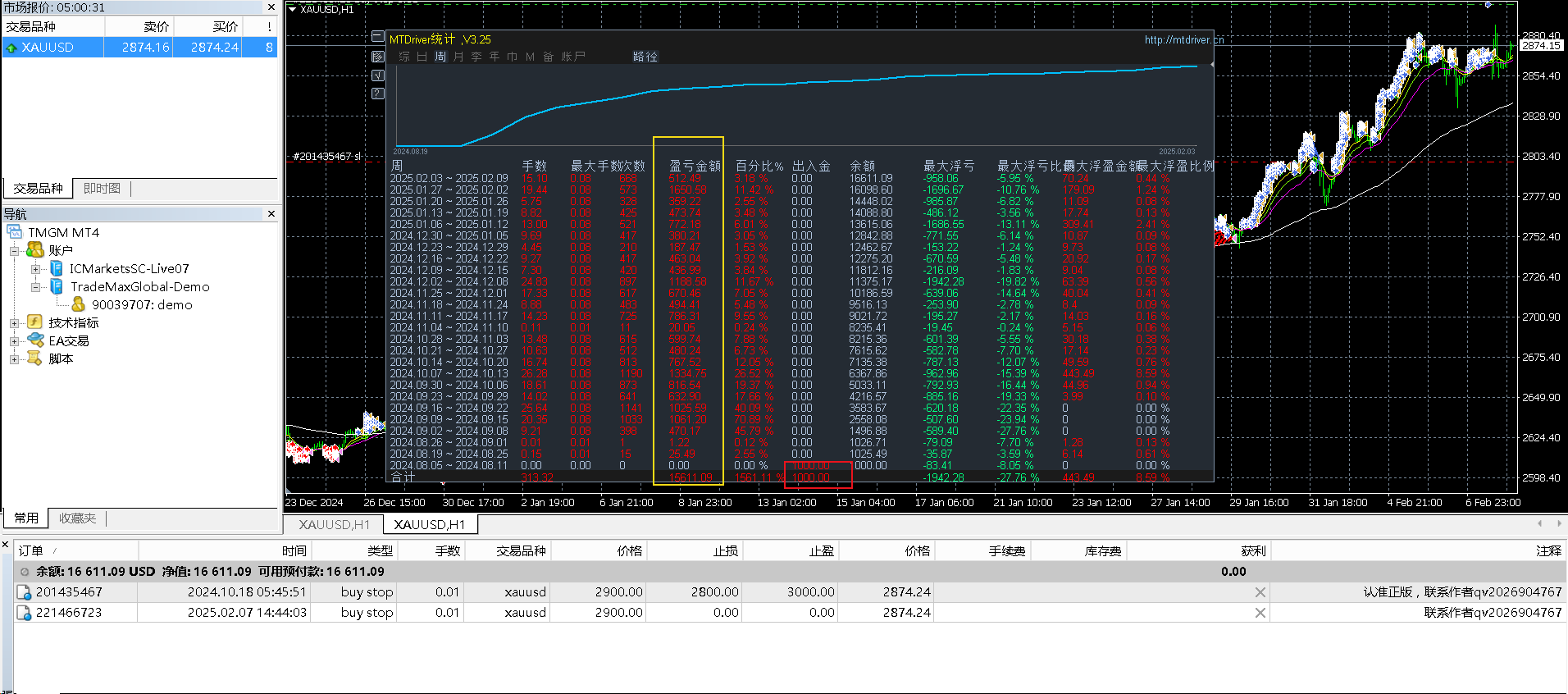Click the √ checkmark icon beside the MTDriver panel
This screenshot has height=694, width=1568.
(x=377, y=75)
